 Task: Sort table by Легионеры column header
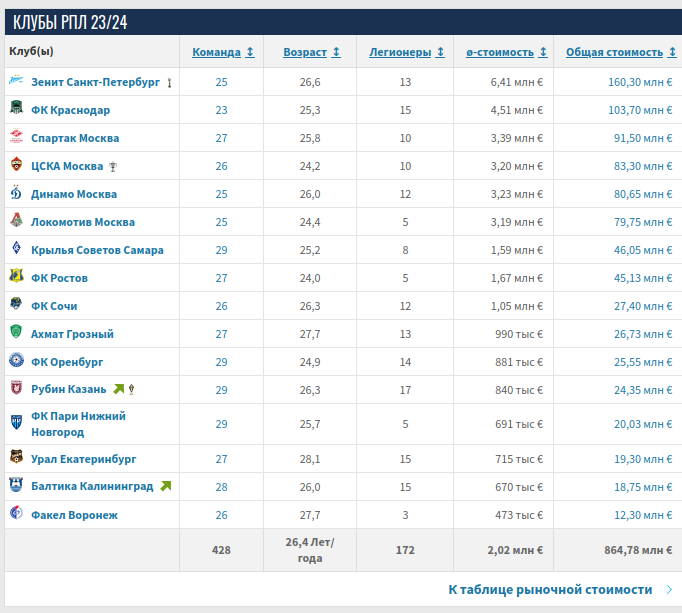coord(400,52)
